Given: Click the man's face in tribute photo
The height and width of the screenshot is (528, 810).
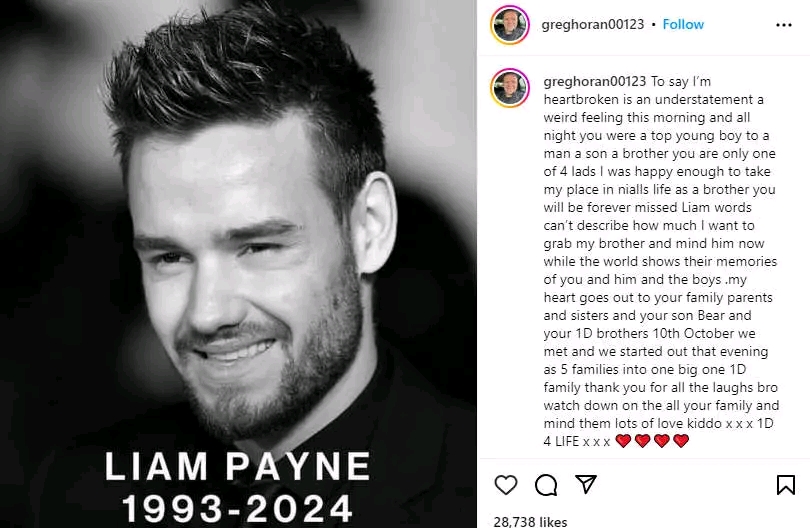Looking at the screenshot, I should point(248,269).
